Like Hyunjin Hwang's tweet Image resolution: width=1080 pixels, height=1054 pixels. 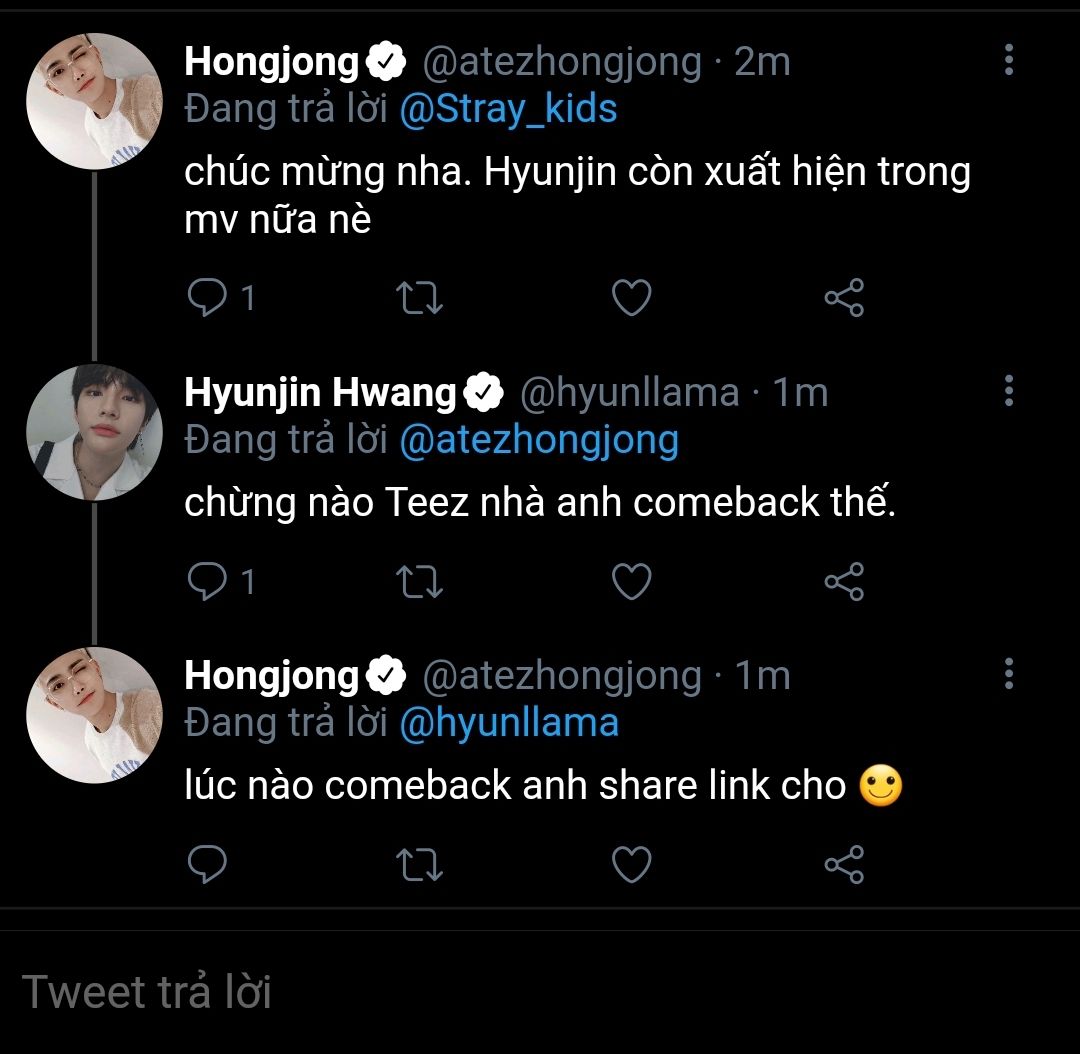[631, 581]
